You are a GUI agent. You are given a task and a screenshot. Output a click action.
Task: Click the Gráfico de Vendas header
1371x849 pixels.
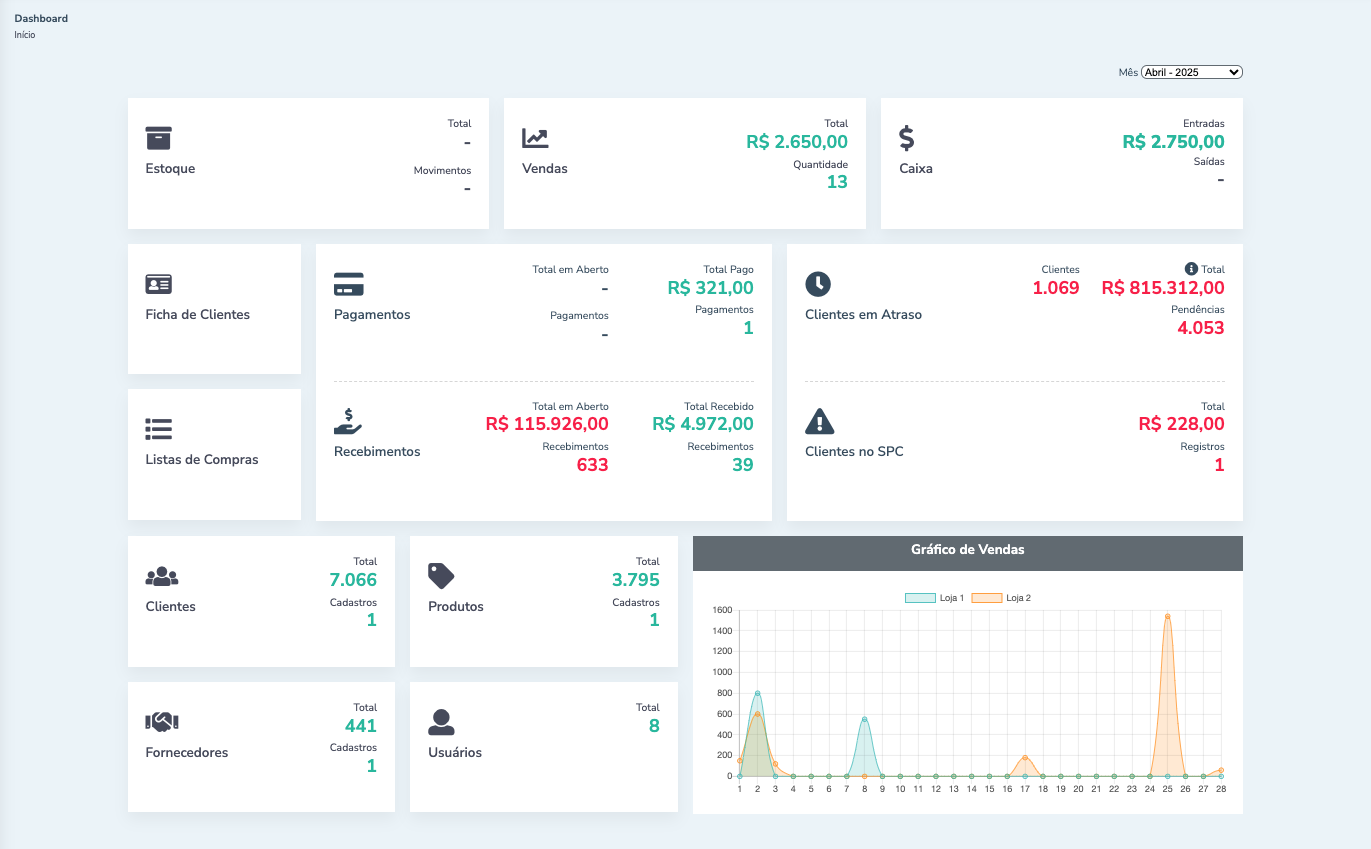click(x=967, y=550)
